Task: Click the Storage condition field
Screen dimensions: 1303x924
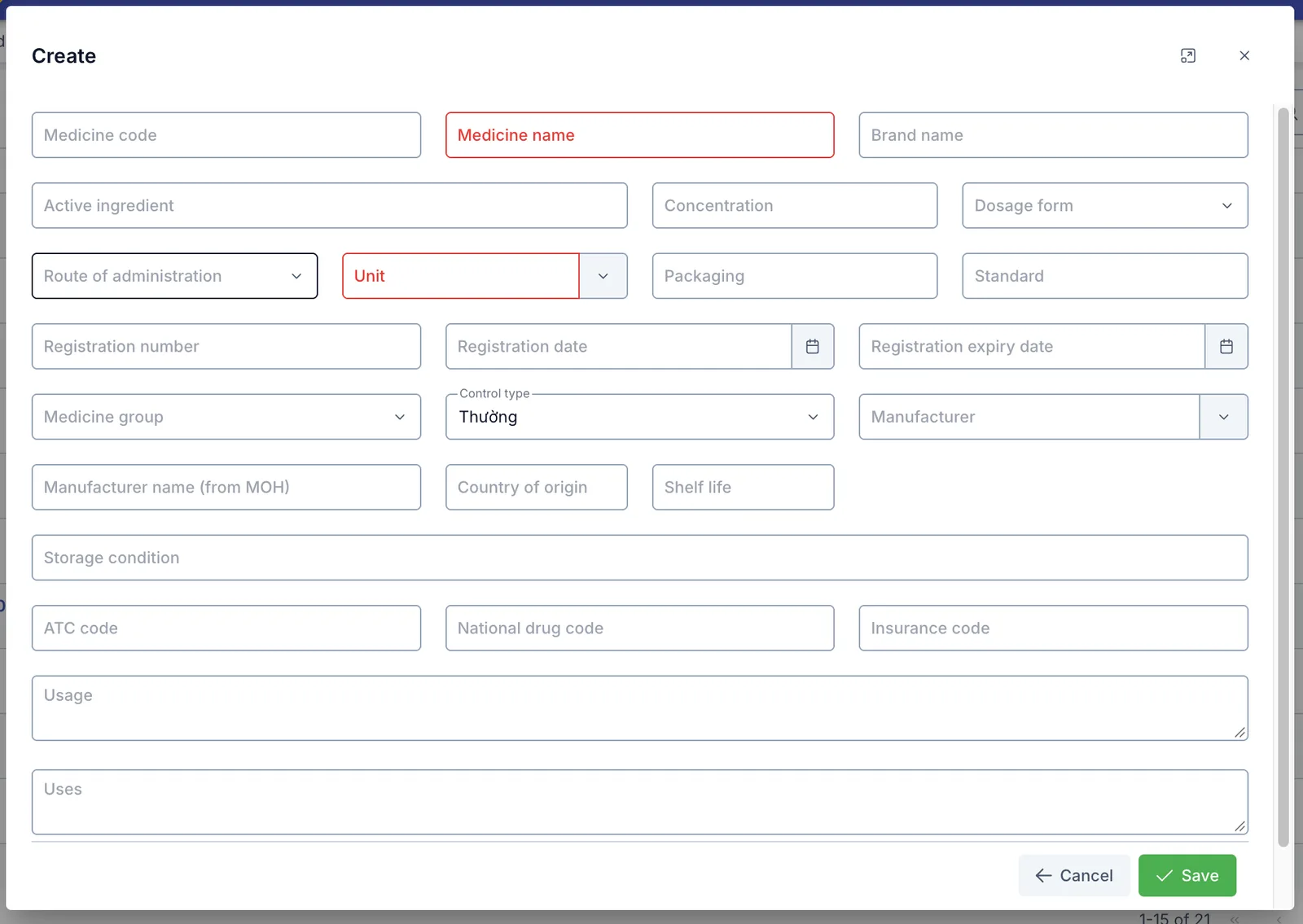Action: click(x=640, y=558)
